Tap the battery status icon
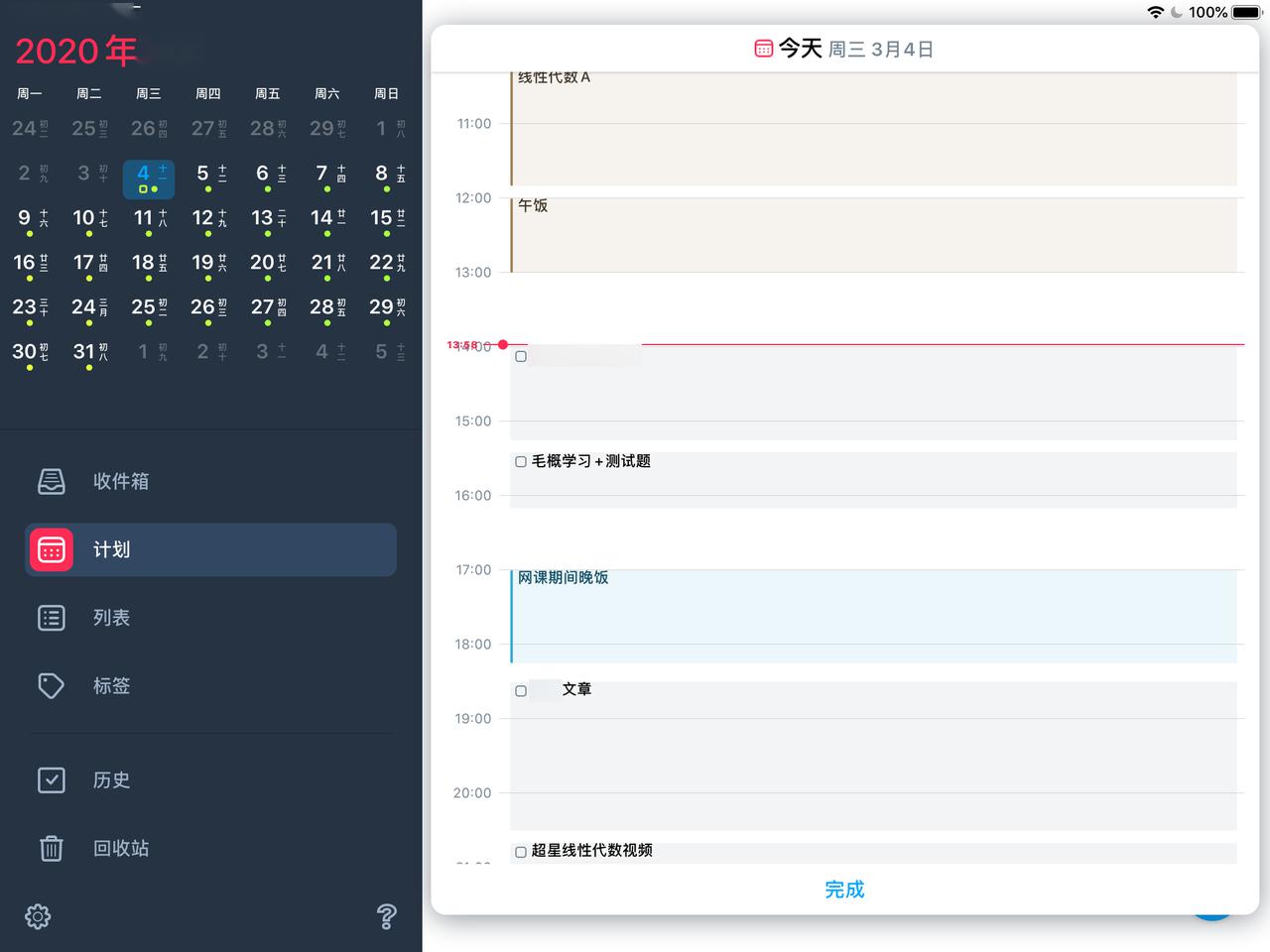Screen dimensions: 1270x952 pyautogui.click(x=1246, y=12)
